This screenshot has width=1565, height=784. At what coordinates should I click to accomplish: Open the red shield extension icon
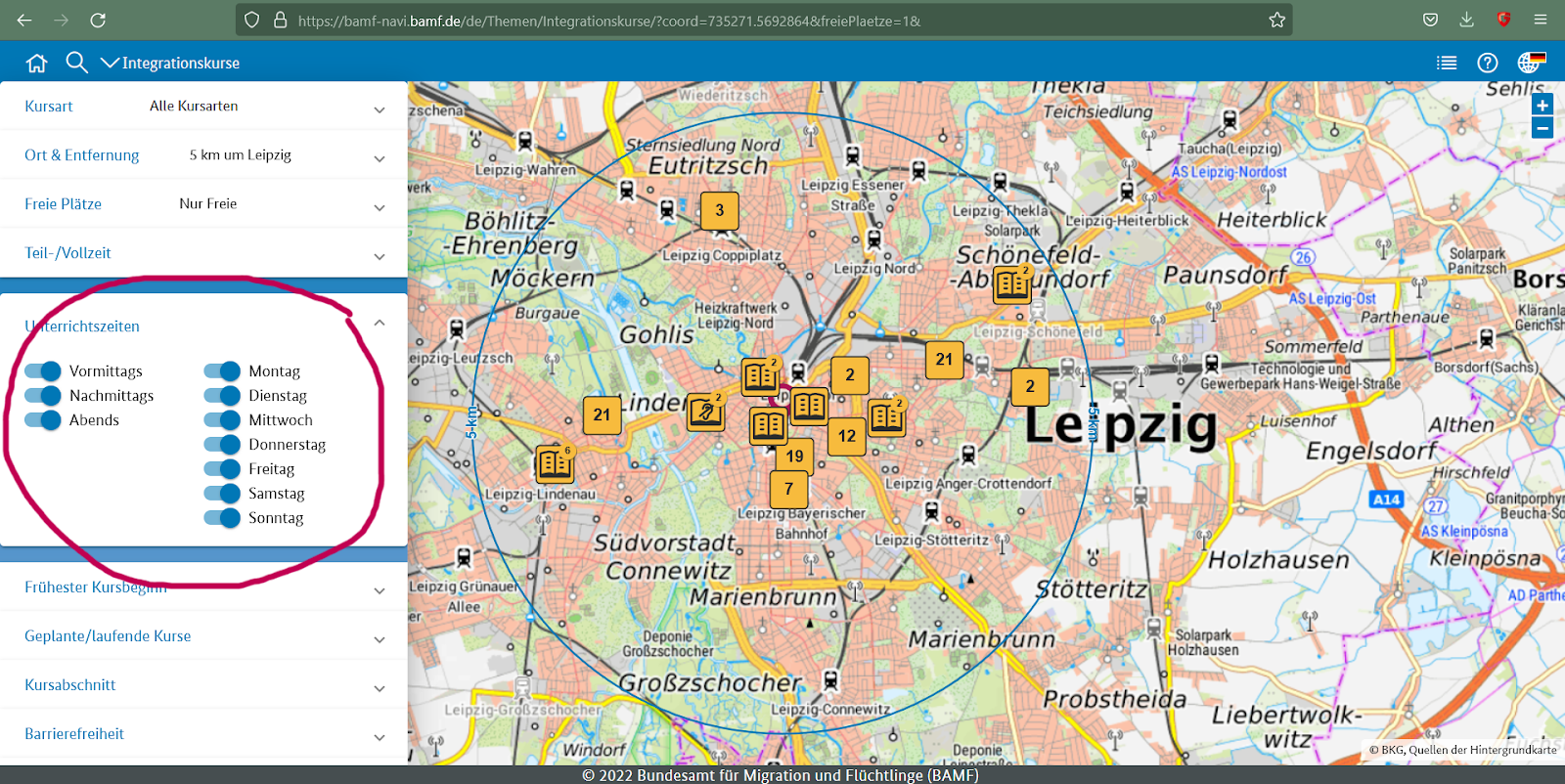click(x=1503, y=20)
